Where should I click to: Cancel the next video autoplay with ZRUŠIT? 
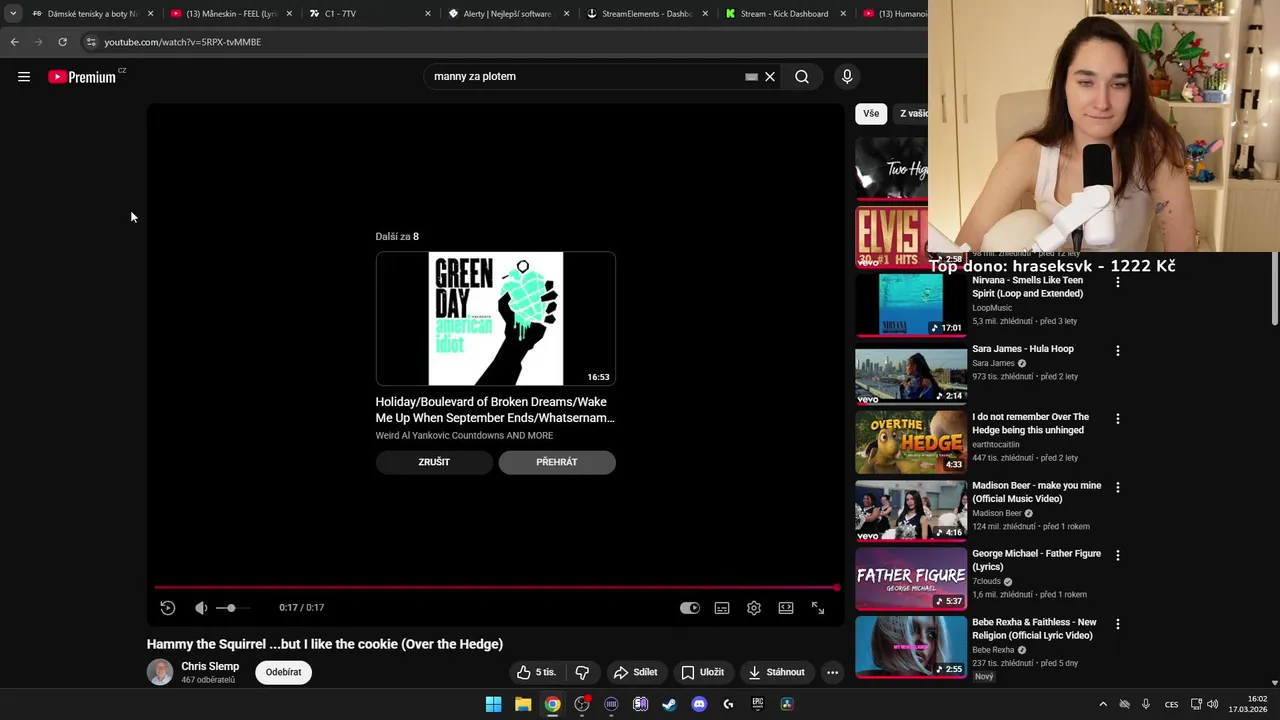point(434,462)
